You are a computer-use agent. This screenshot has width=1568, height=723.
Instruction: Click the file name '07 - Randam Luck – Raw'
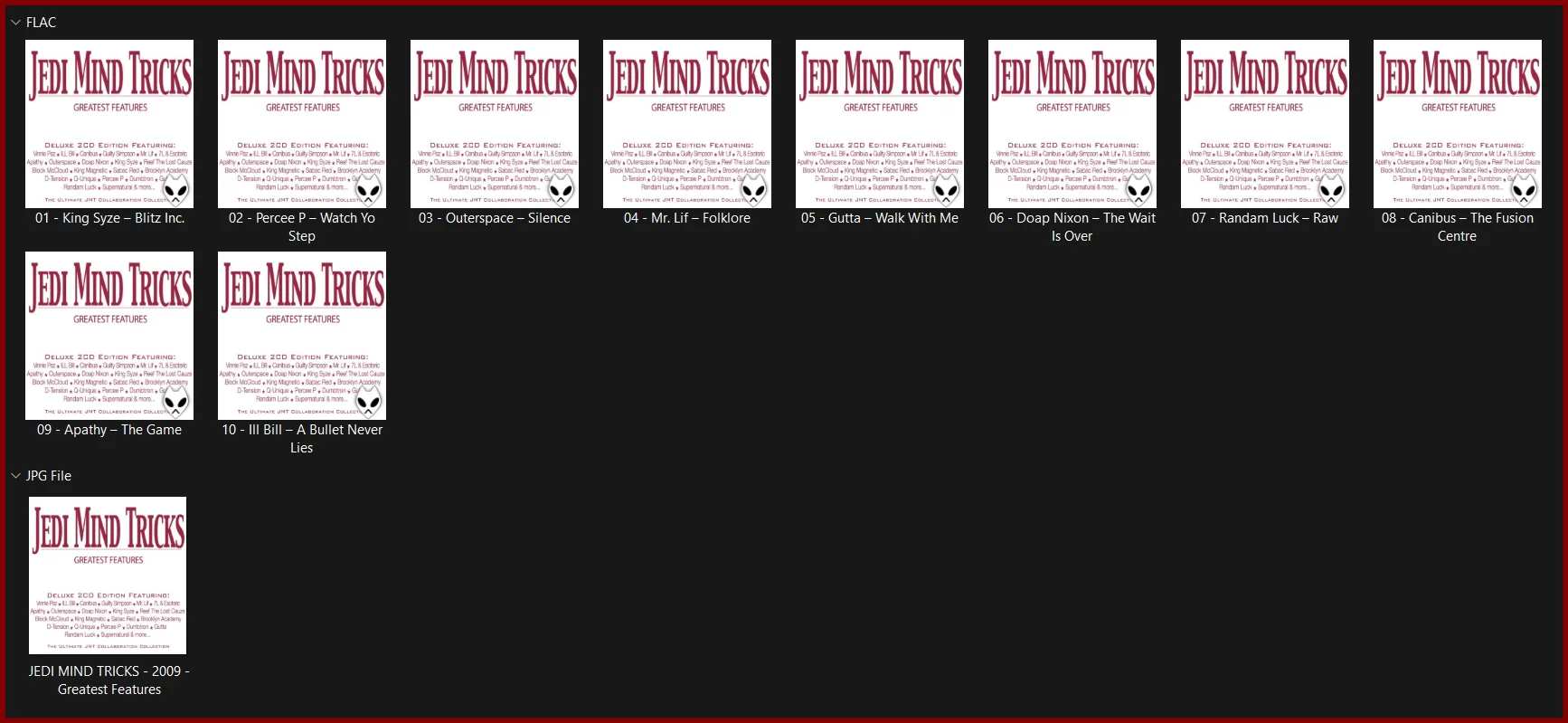(x=1265, y=218)
